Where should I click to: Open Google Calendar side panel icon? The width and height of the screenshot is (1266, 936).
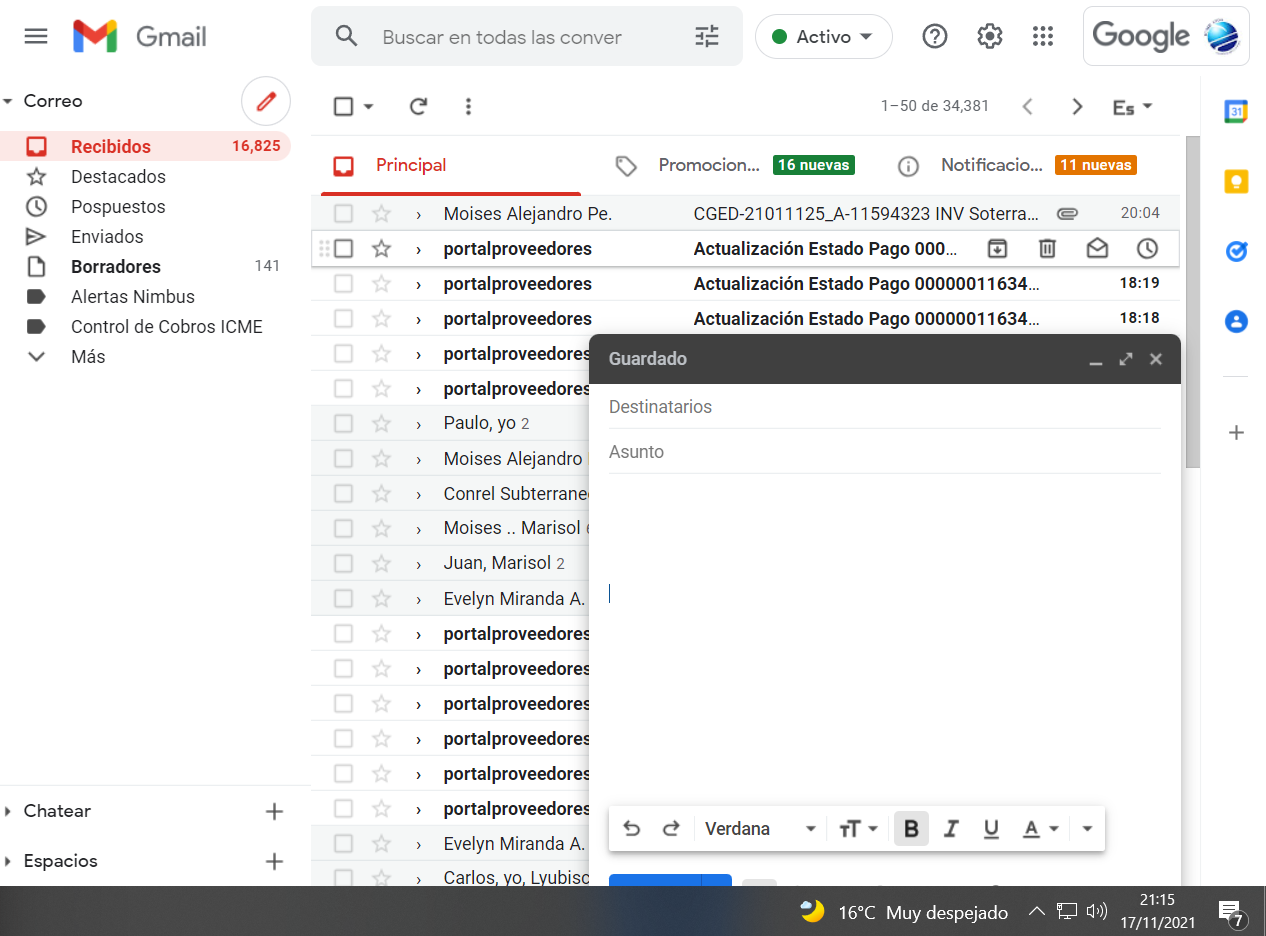pos(1236,112)
